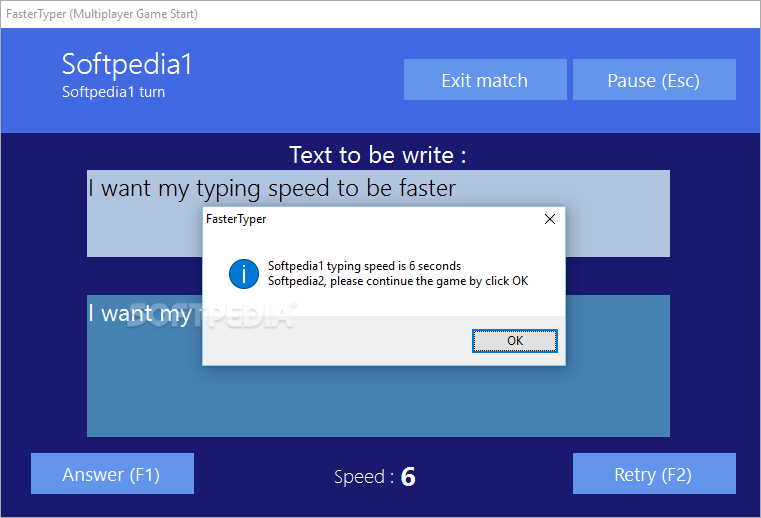Screen dimensions: 761x518
Task: Click the typing input box containing 'I want my'
Action: [378, 366]
